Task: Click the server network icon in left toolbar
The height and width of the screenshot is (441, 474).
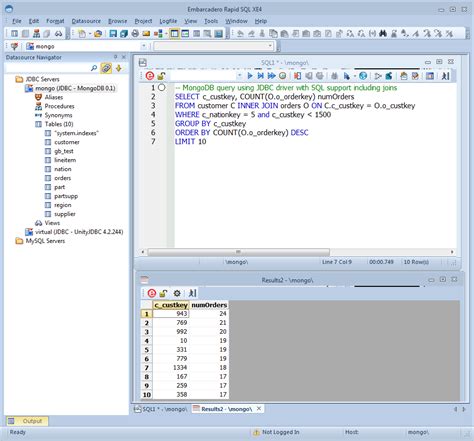Action: [x=37, y=33]
